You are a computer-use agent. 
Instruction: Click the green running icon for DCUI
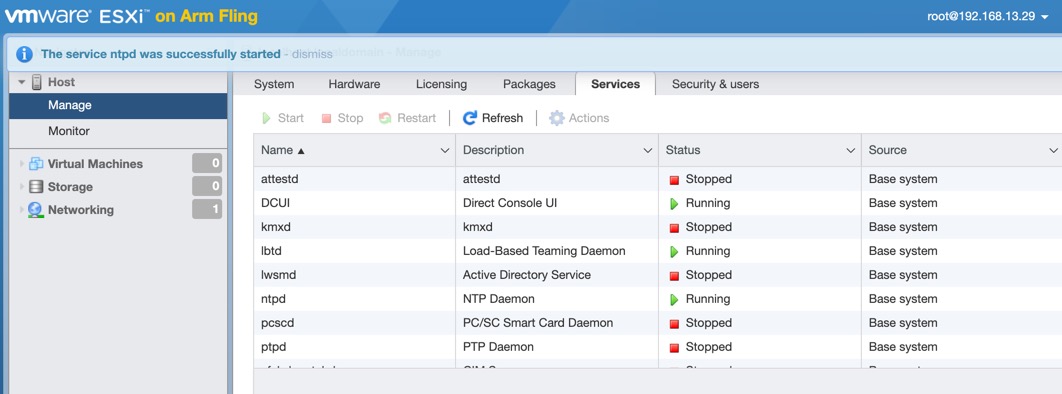pyautogui.click(x=674, y=204)
